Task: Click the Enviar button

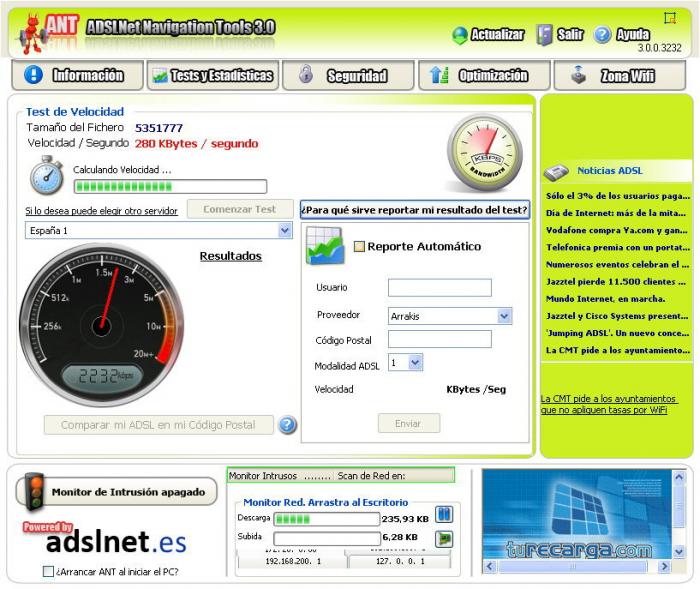Action: point(408,423)
